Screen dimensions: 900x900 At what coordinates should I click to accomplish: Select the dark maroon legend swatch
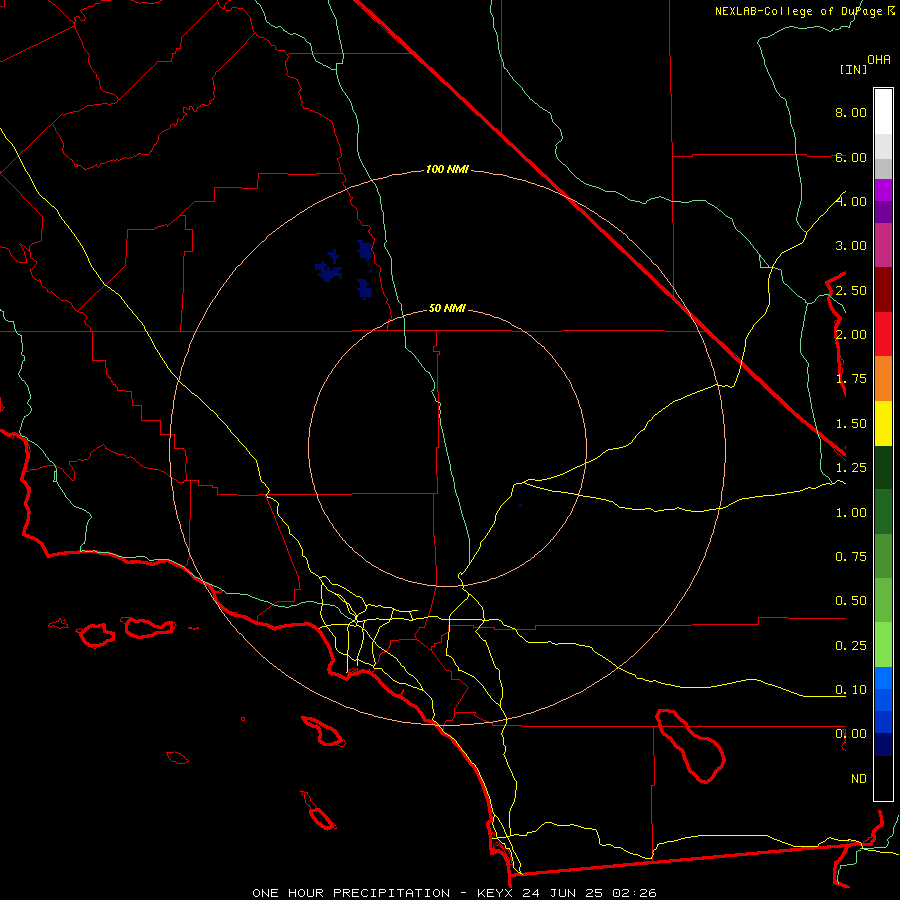click(883, 290)
